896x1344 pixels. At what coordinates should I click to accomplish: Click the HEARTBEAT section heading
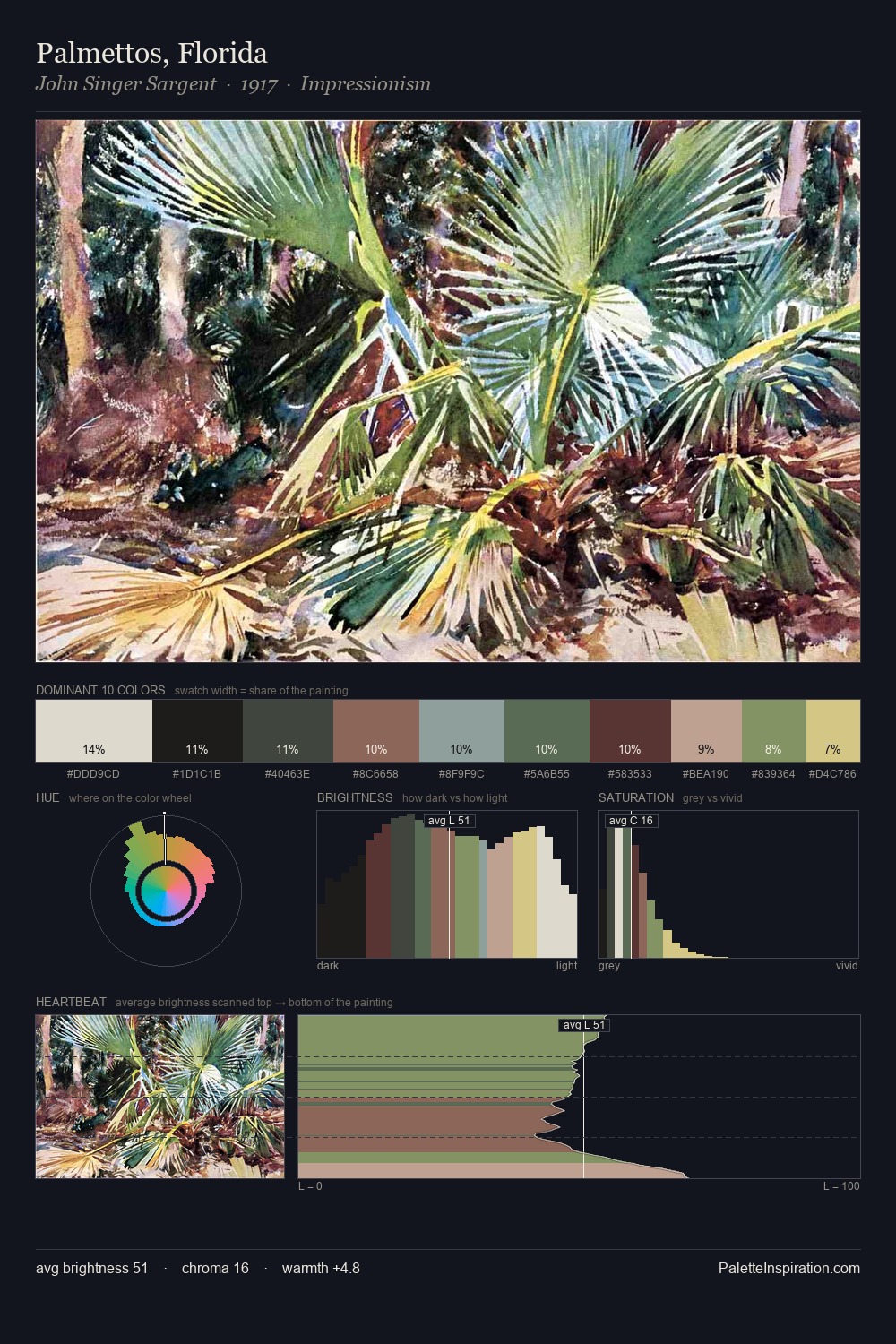coord(71,1002)
